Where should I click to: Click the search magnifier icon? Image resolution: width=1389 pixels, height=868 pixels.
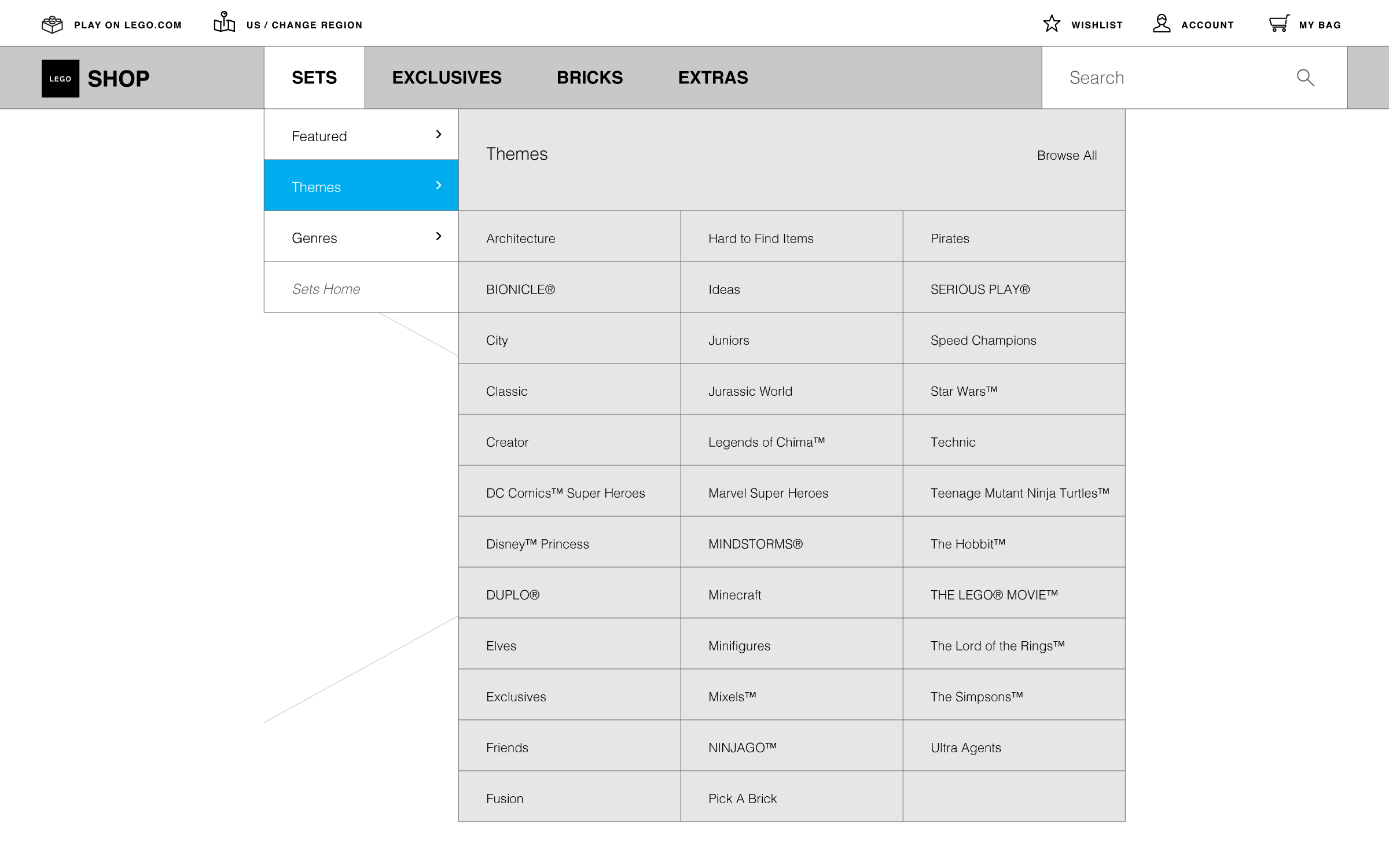pyautogui.click(x=1305, y=78)
